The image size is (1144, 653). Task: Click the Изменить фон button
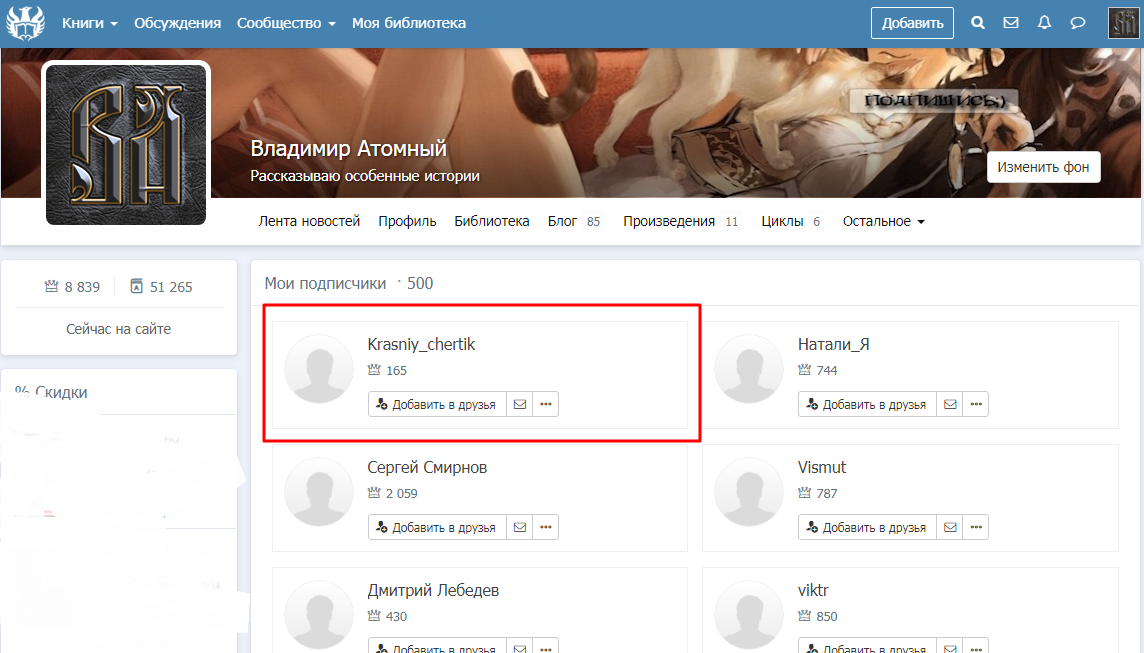(x=1043, y=167)
